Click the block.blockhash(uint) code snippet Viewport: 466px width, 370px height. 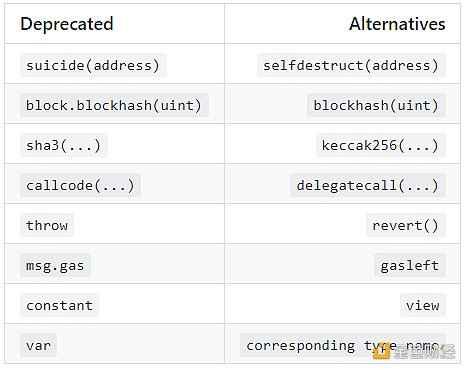[114, 105]
